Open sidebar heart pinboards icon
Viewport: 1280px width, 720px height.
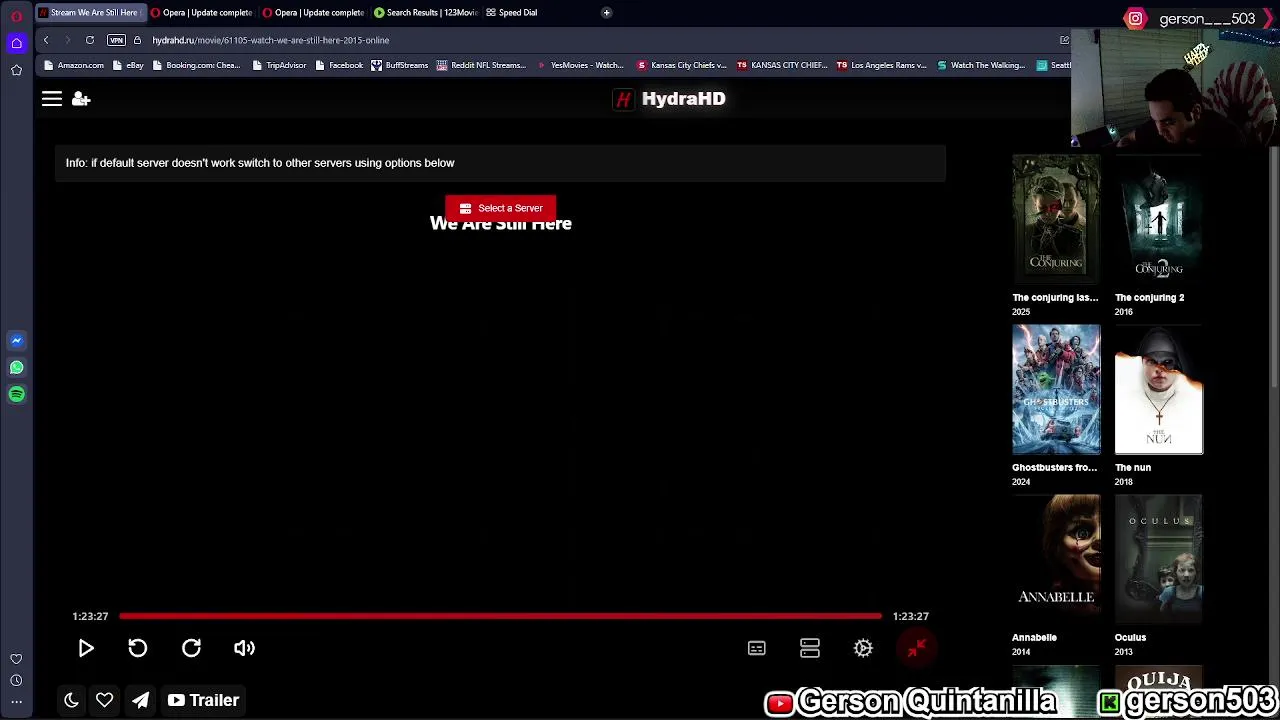tap(16, 659)
